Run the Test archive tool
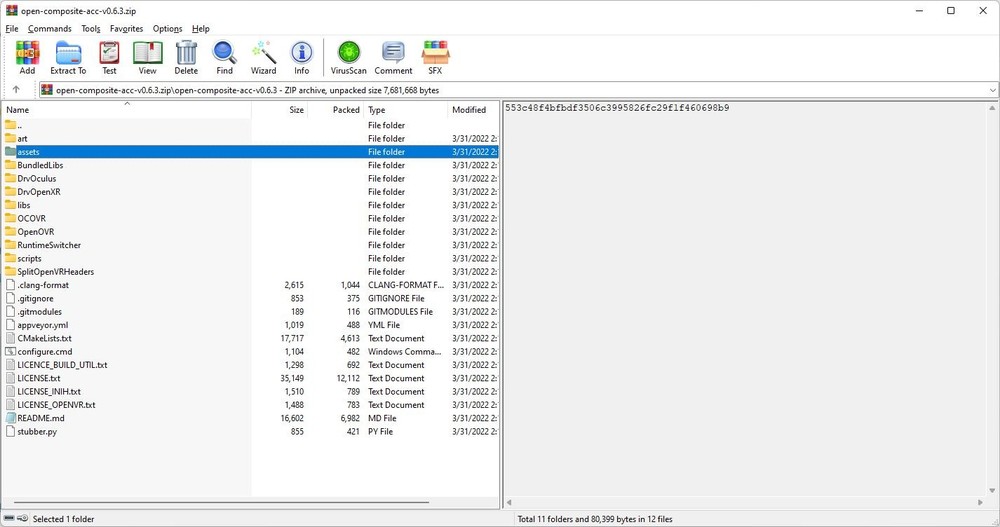The height and width of the screenshot is (527, 1000). (109, 57)
